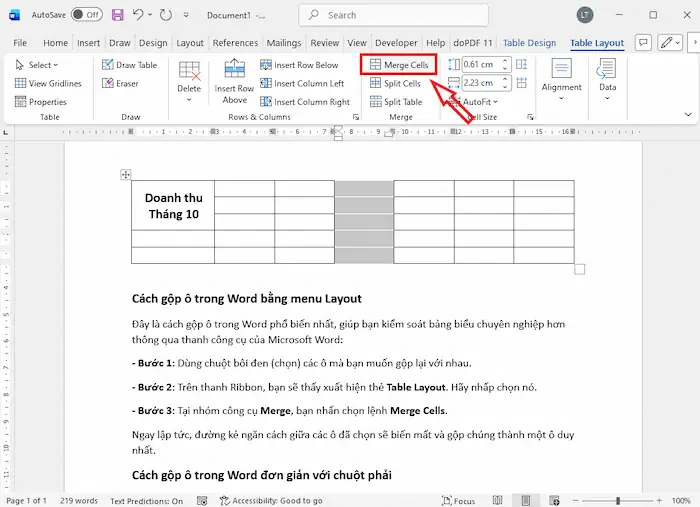700x507 pixels.
Task: Toggle the AutoSave switch
Action: tap(87, 15)
